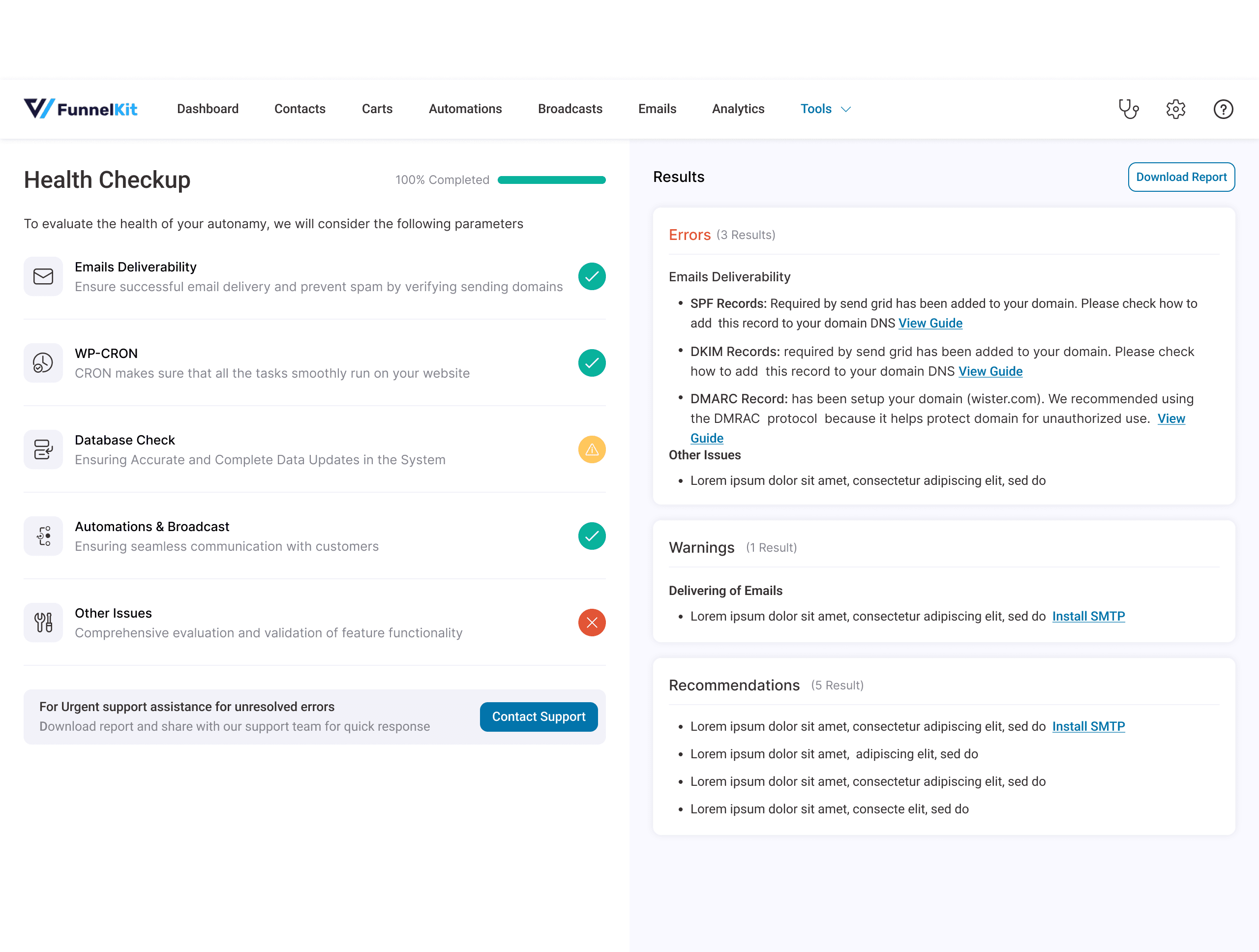
Task: Click the Automations & Broadcast icon
Action: click(43, 536)
